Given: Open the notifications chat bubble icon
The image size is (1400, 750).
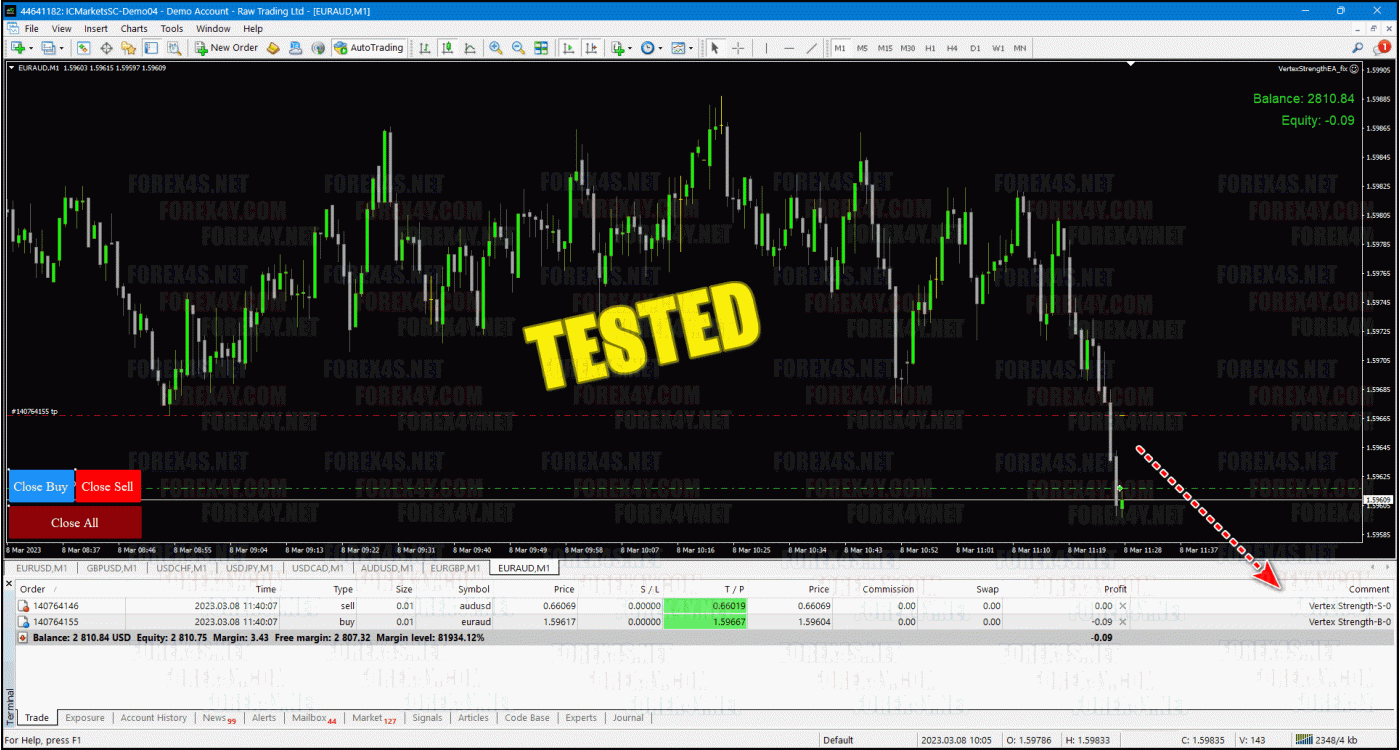Looking at the screenshot, I should click(x=1383, y=47).
